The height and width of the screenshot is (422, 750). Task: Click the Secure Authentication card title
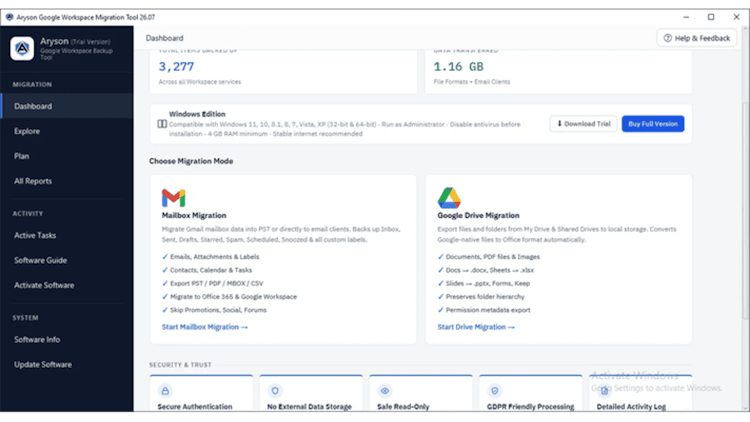tap(195, 407)
